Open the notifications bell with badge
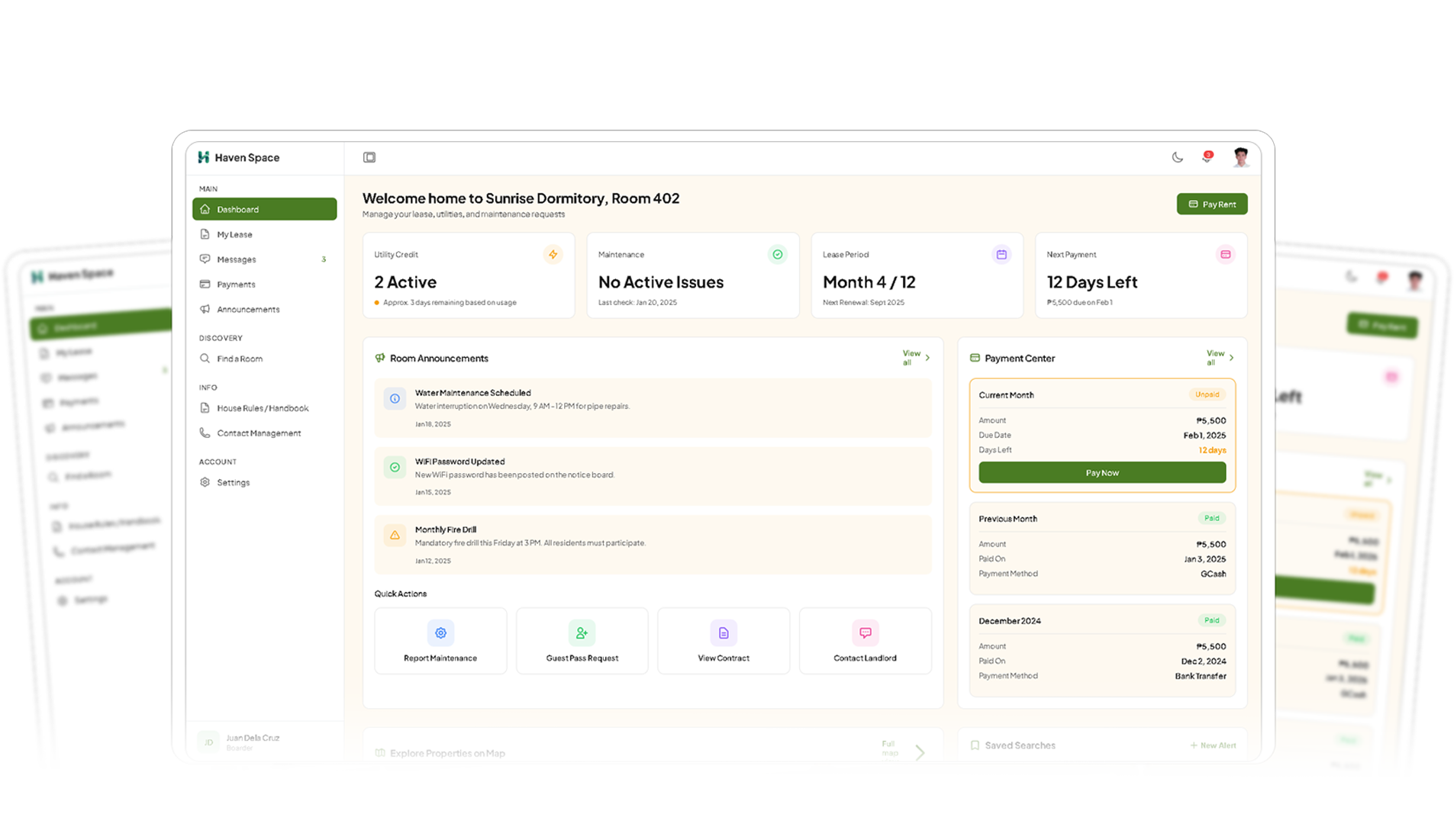This screenshot has width=1454, height=840. (1208, 157)
